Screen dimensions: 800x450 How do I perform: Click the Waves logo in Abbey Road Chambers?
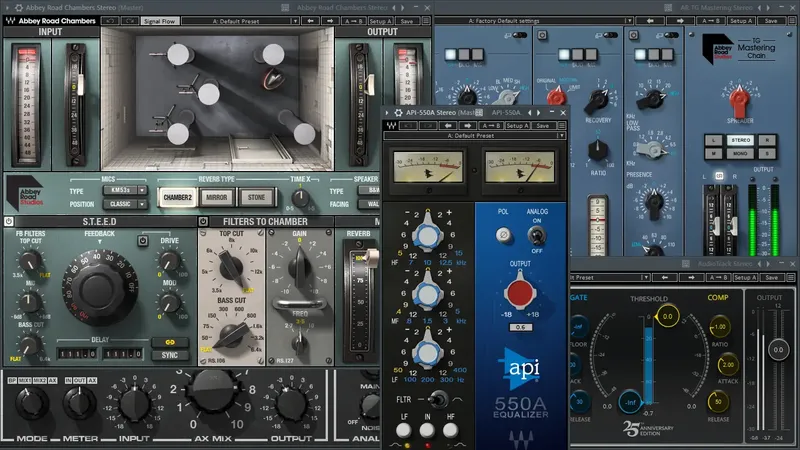coord(10,21)
